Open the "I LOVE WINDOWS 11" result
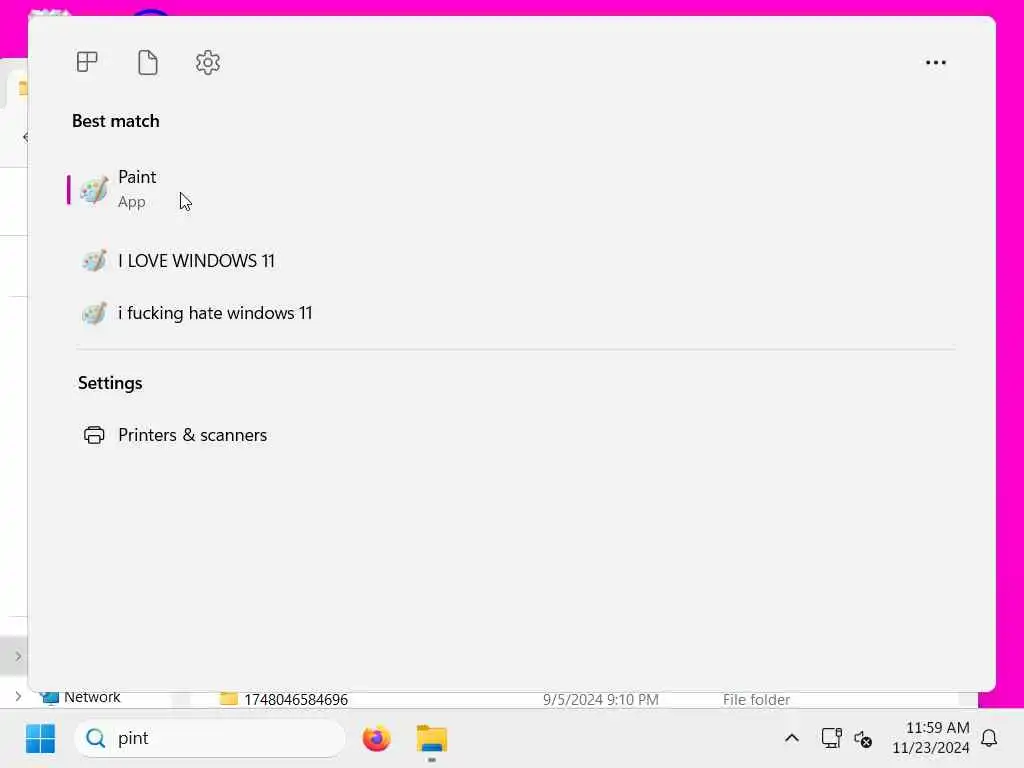This screenshot has height=768, width=1024. pos(509,261)
